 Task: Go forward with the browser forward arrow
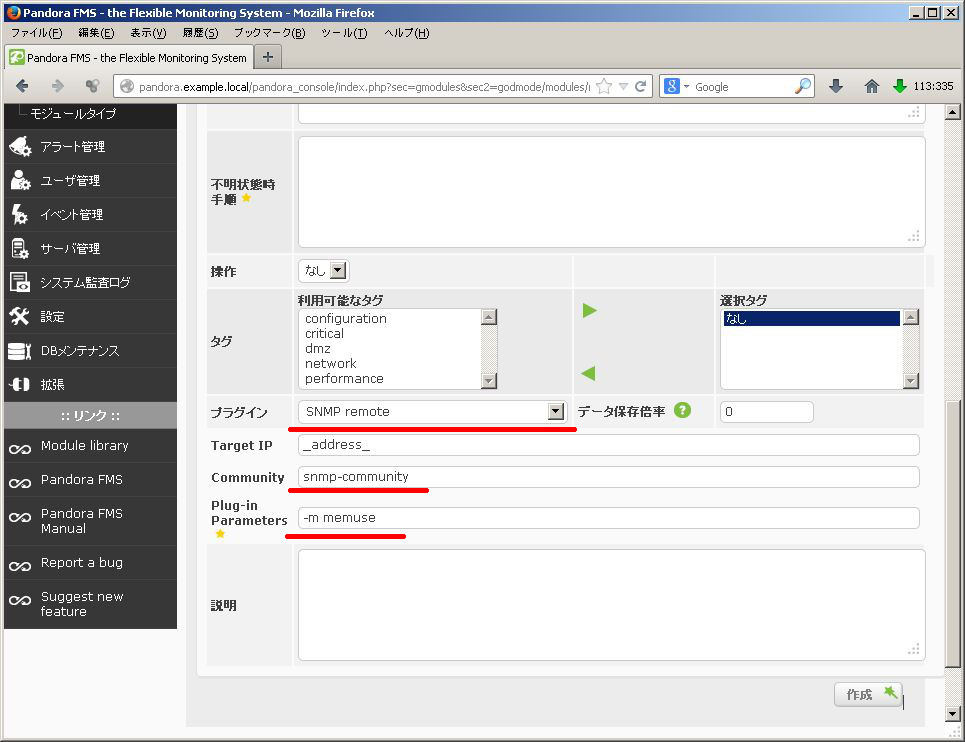(x=57, y=86)
